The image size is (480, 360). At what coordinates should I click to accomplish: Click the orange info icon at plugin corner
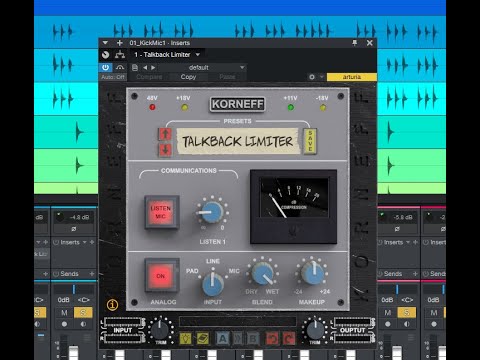coord(112,304)
